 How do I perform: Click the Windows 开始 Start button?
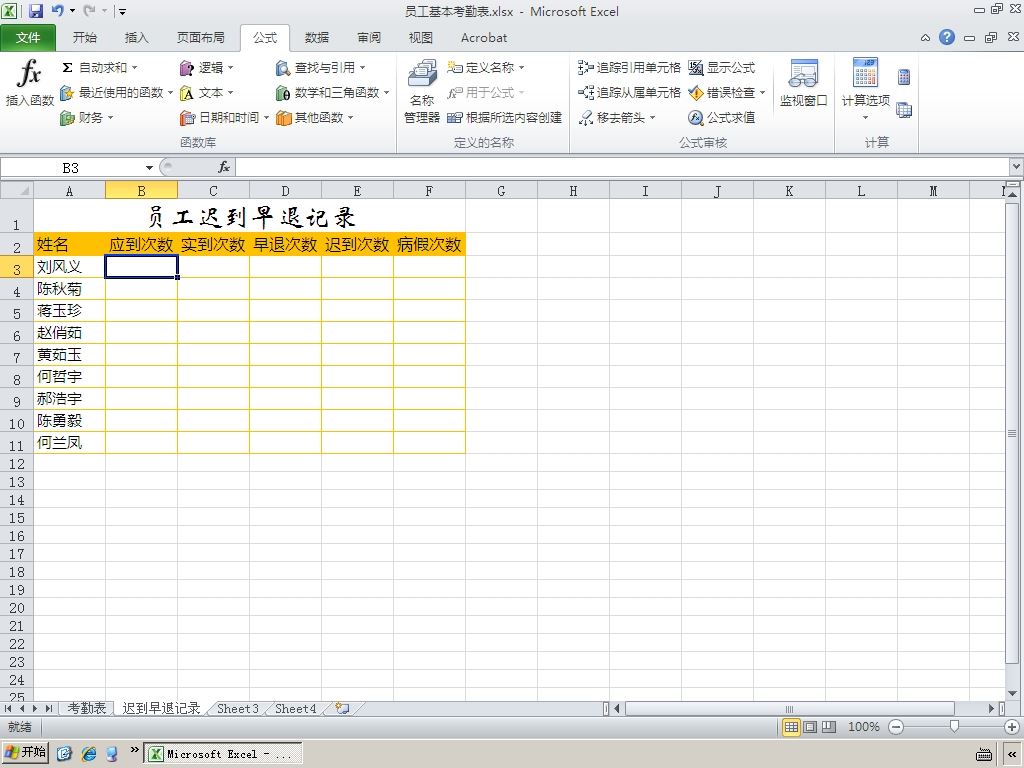(x=26, y=752)
